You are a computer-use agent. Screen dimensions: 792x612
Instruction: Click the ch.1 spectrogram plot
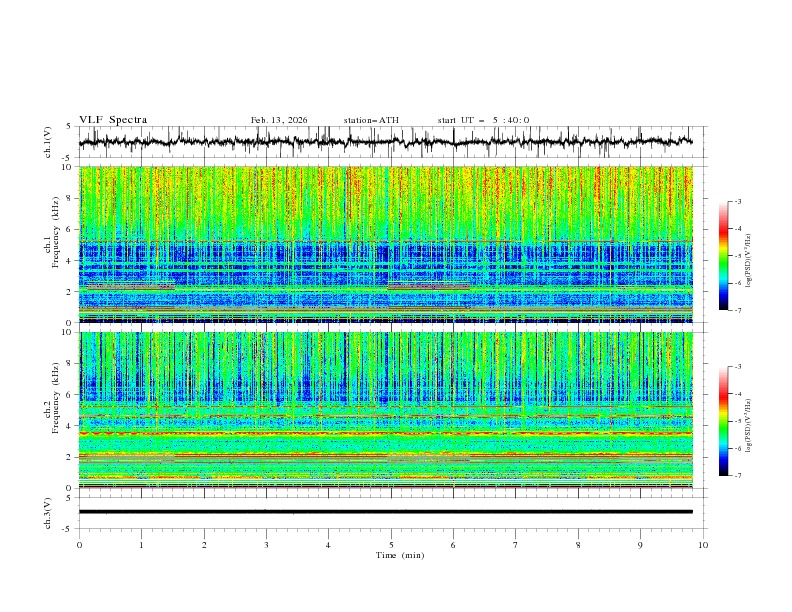coord(385,244)
